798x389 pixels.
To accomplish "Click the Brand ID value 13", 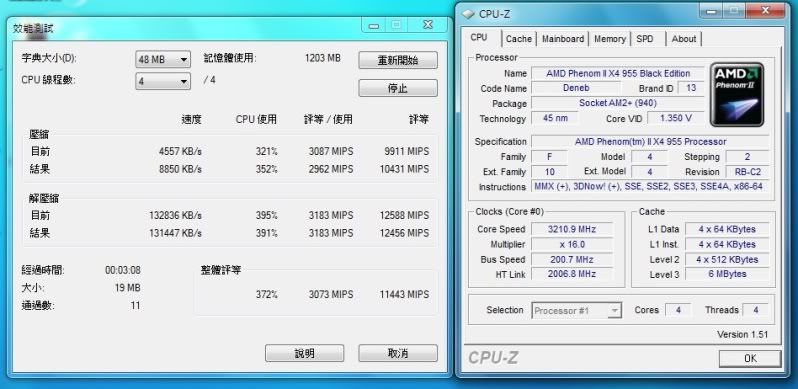I will [691, 88].
